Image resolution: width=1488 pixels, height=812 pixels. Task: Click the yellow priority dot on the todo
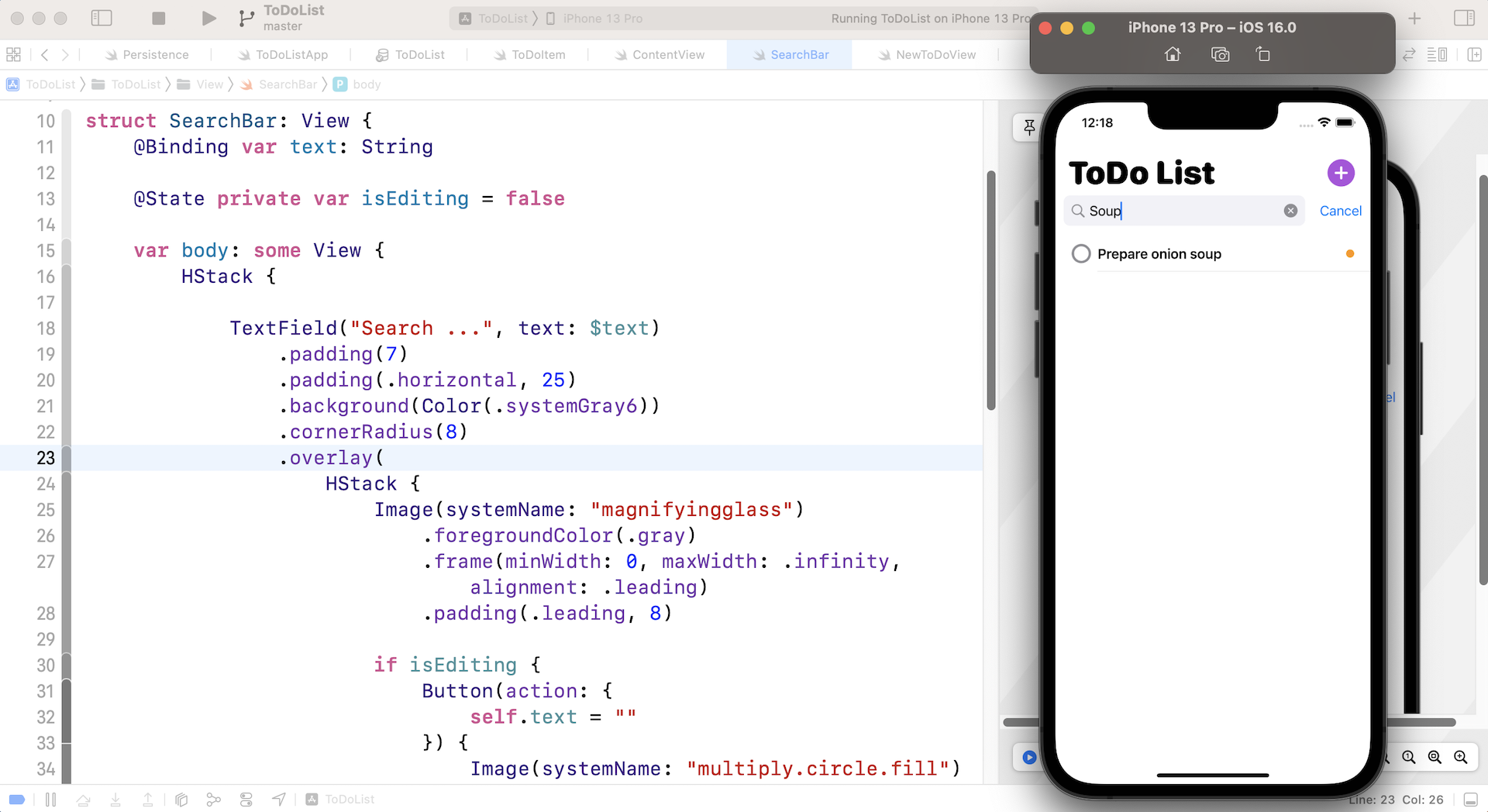[x=1349, y=253]
